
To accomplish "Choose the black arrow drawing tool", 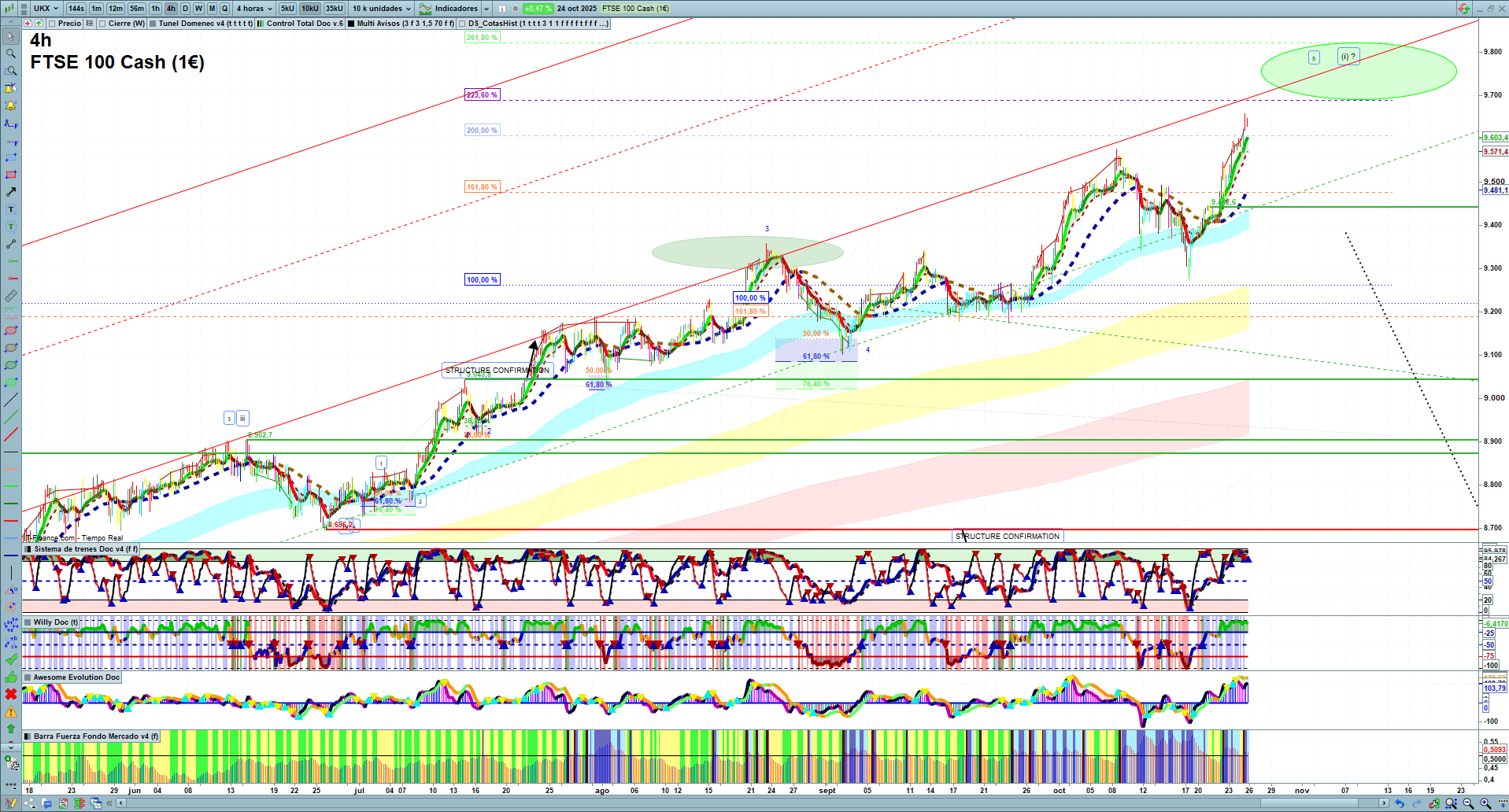I will pos(11,192).
